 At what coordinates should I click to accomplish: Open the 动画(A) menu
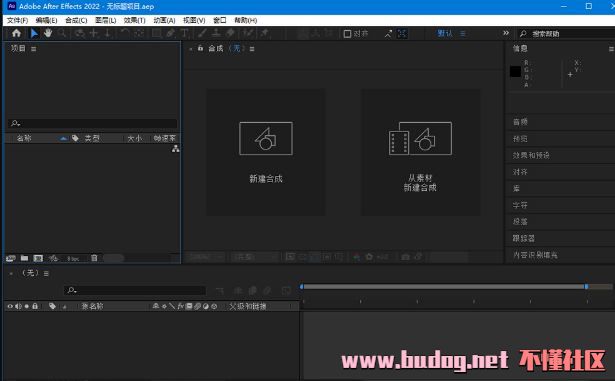pos(164,20)
